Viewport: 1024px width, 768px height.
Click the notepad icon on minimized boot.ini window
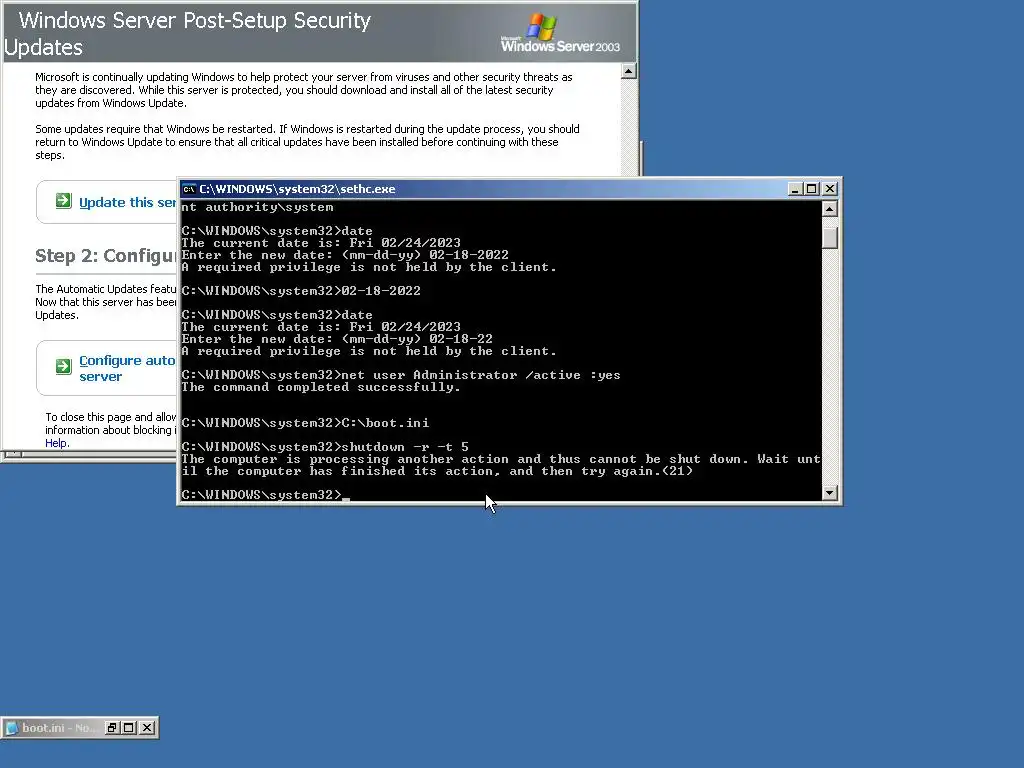coord(11,728)
